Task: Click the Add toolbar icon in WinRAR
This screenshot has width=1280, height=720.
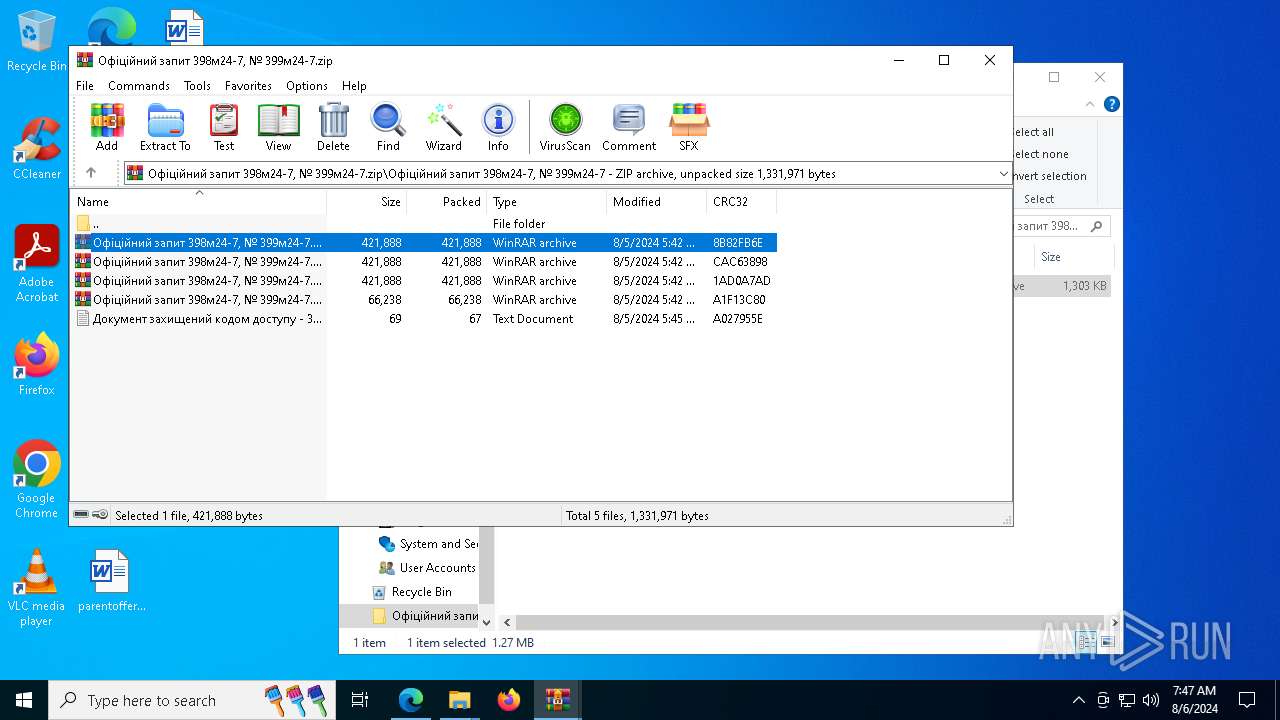Action: point(107,127)
